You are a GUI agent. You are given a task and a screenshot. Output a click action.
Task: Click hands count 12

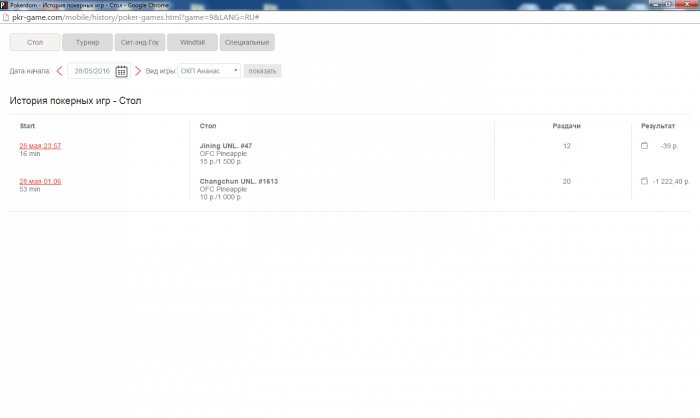(567, 146)
